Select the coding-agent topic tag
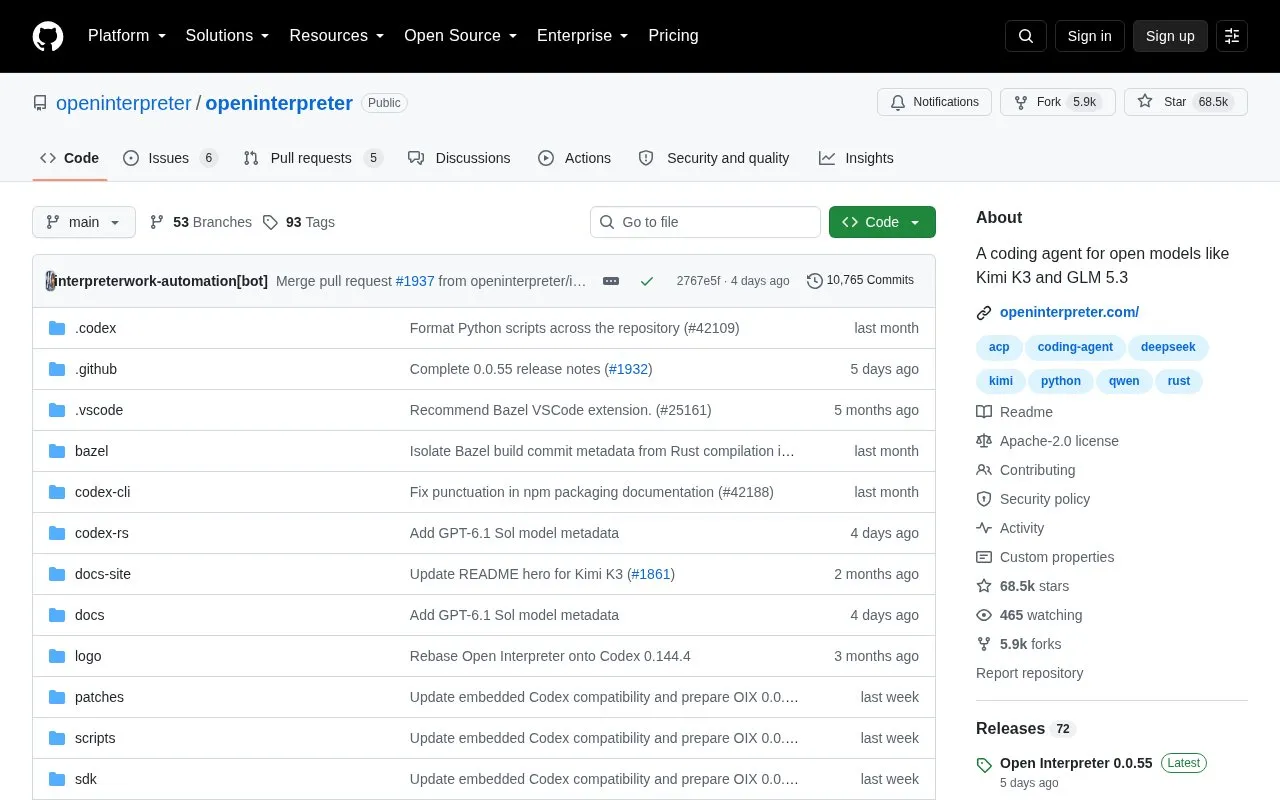 (1075, 347)
